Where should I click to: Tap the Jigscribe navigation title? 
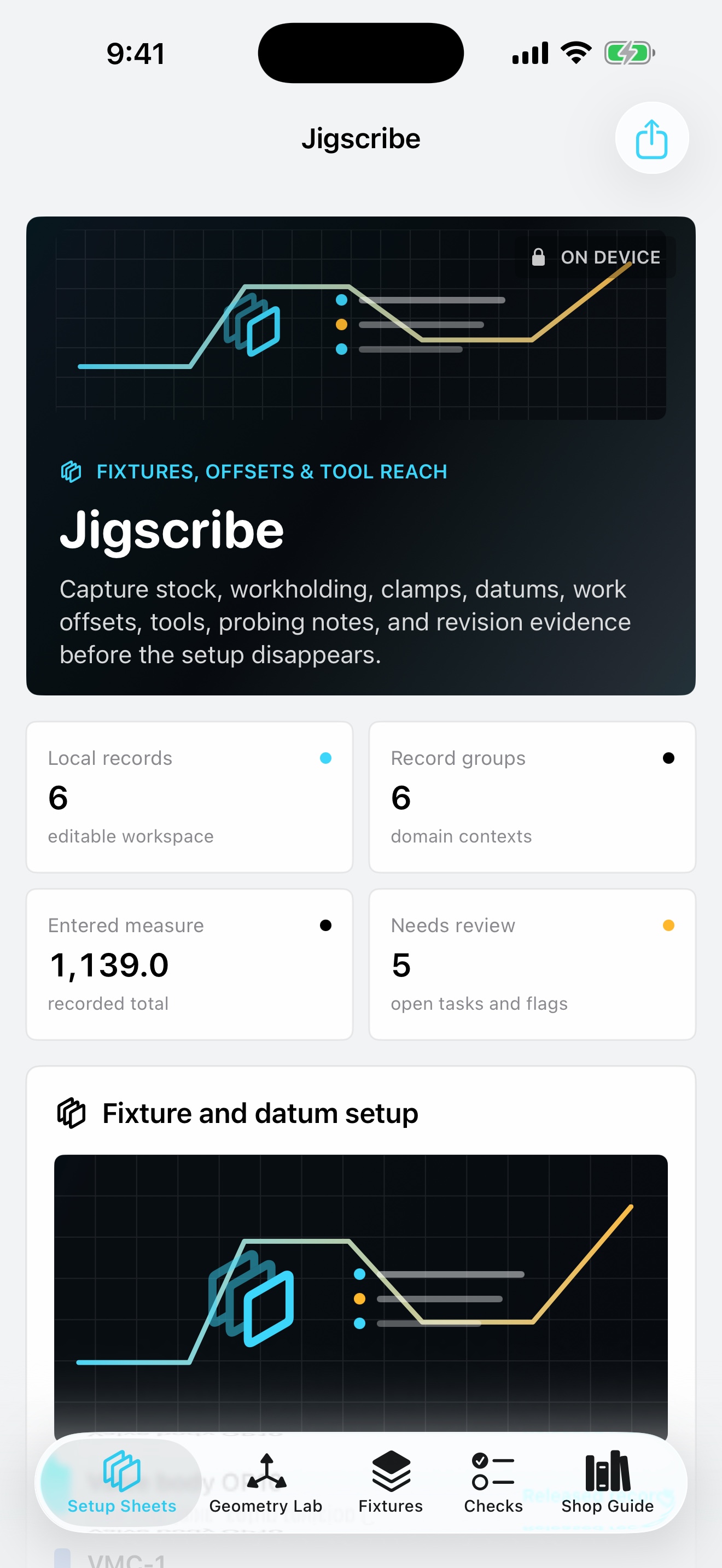point(361,139)
